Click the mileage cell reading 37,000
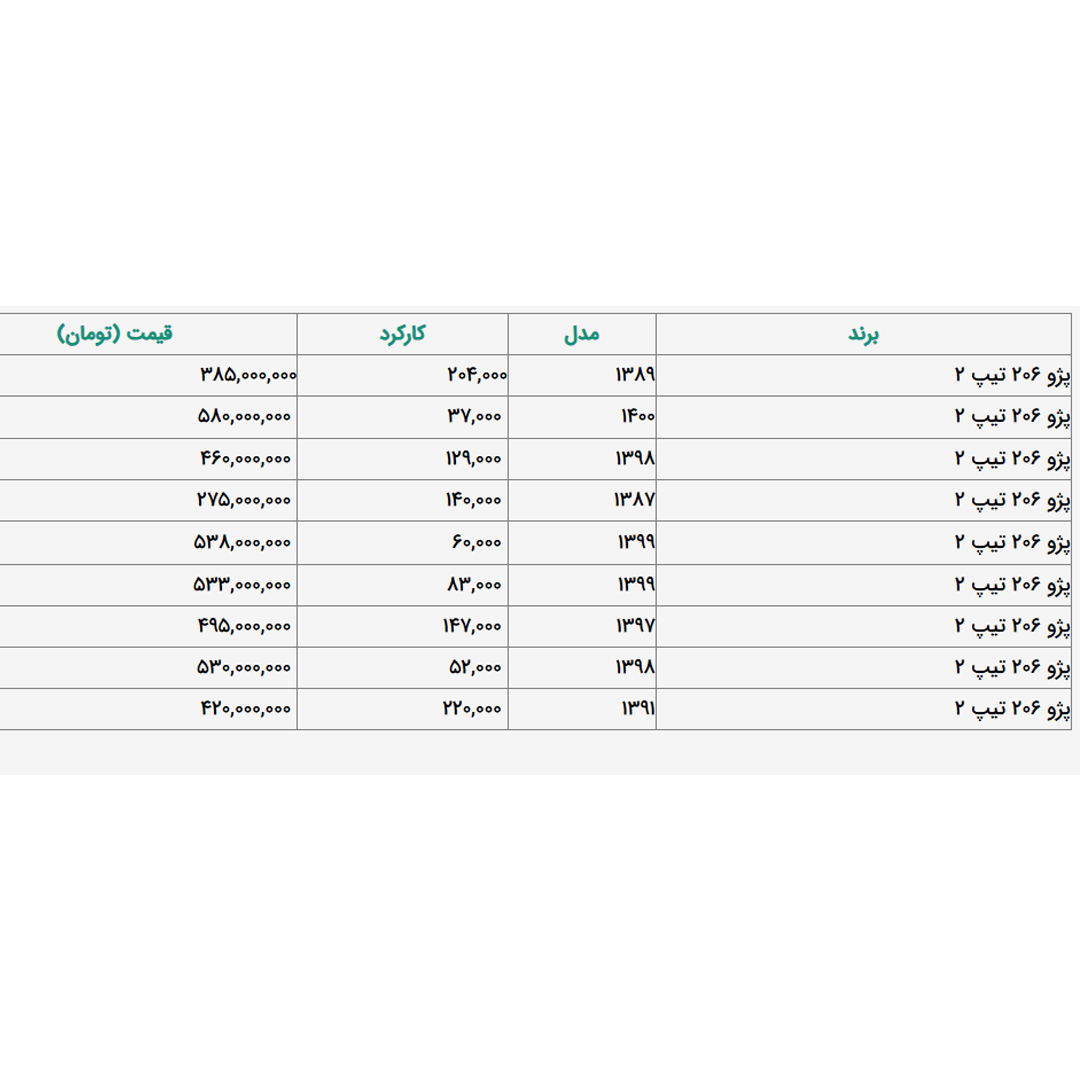This screenshot has width=1080, height=1080. pyautogui.click(x=474, y=417)
